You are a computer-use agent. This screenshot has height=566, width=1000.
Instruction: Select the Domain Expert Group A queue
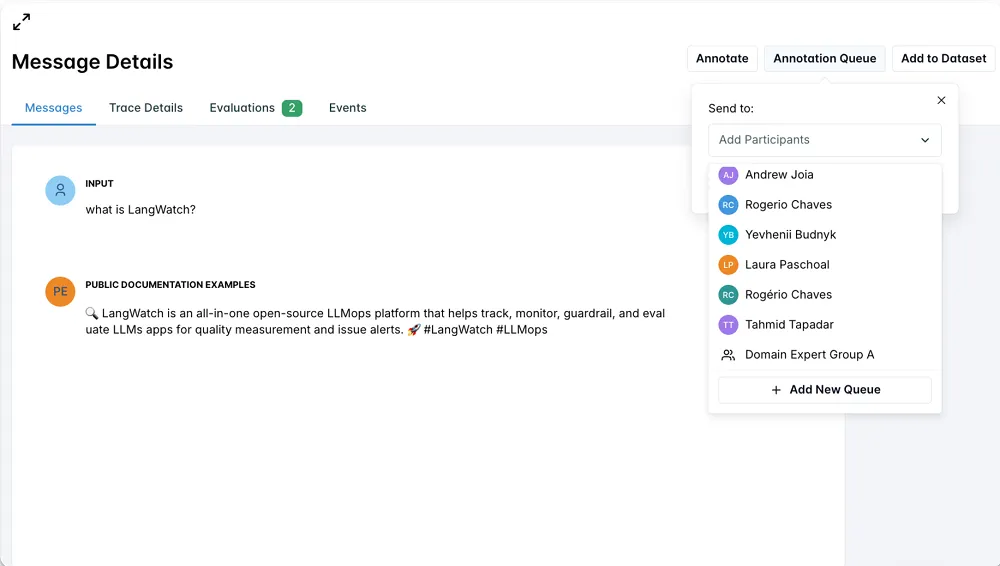tap(825, 355)
